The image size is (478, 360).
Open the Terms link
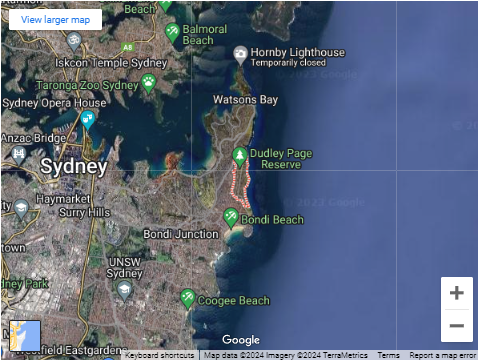coord(388,355)
